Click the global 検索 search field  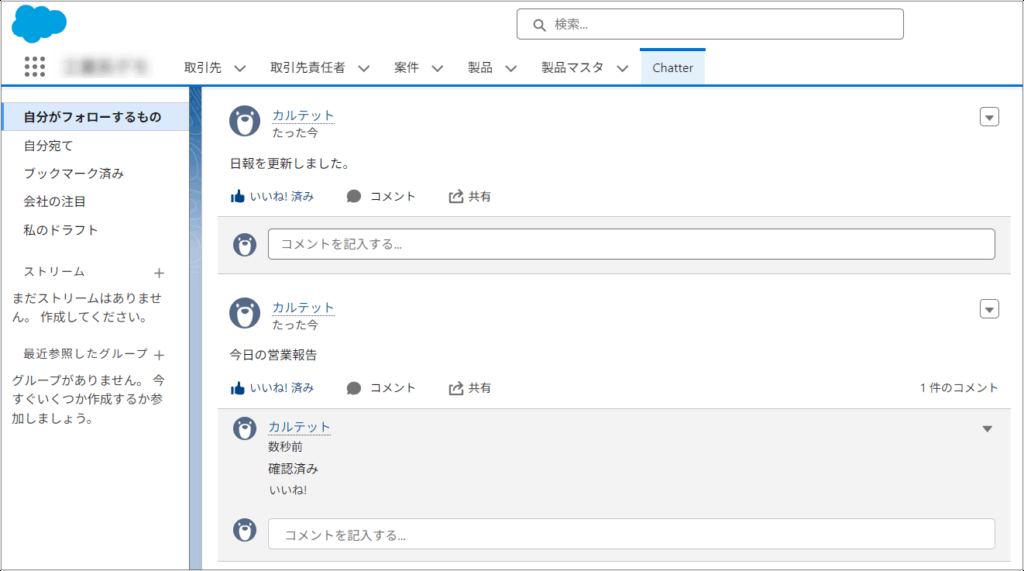coord(710,24)
